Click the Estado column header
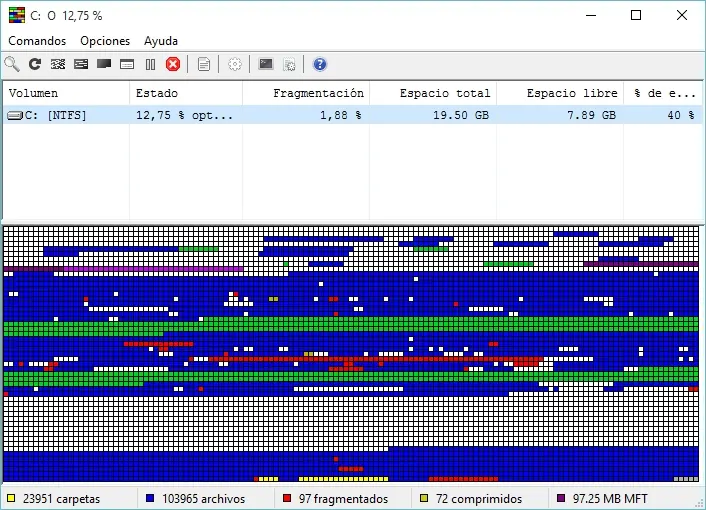This screenshot has height=510, width=706. [186, 93]
